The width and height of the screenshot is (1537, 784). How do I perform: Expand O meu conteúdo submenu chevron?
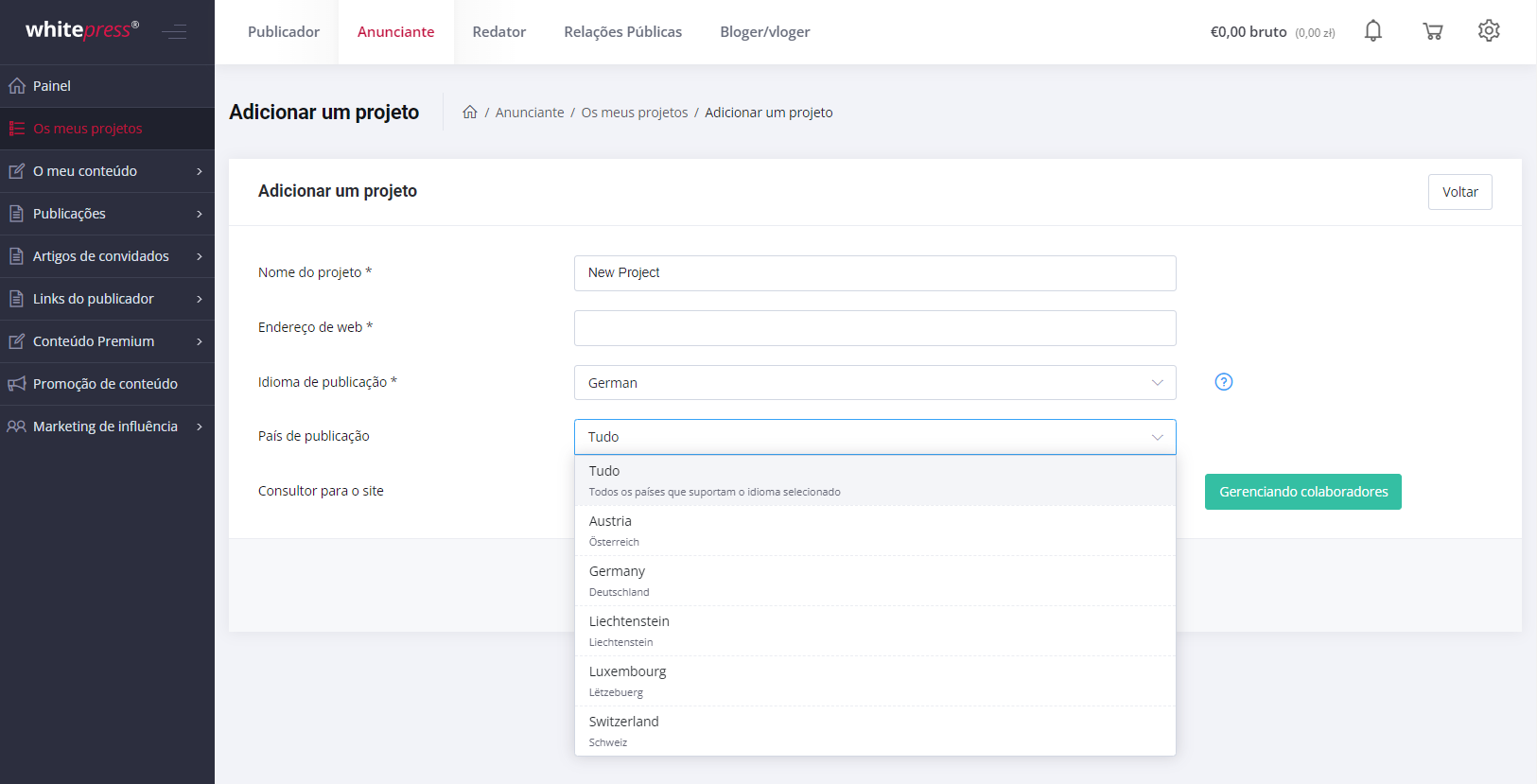(x=200, y=171)
